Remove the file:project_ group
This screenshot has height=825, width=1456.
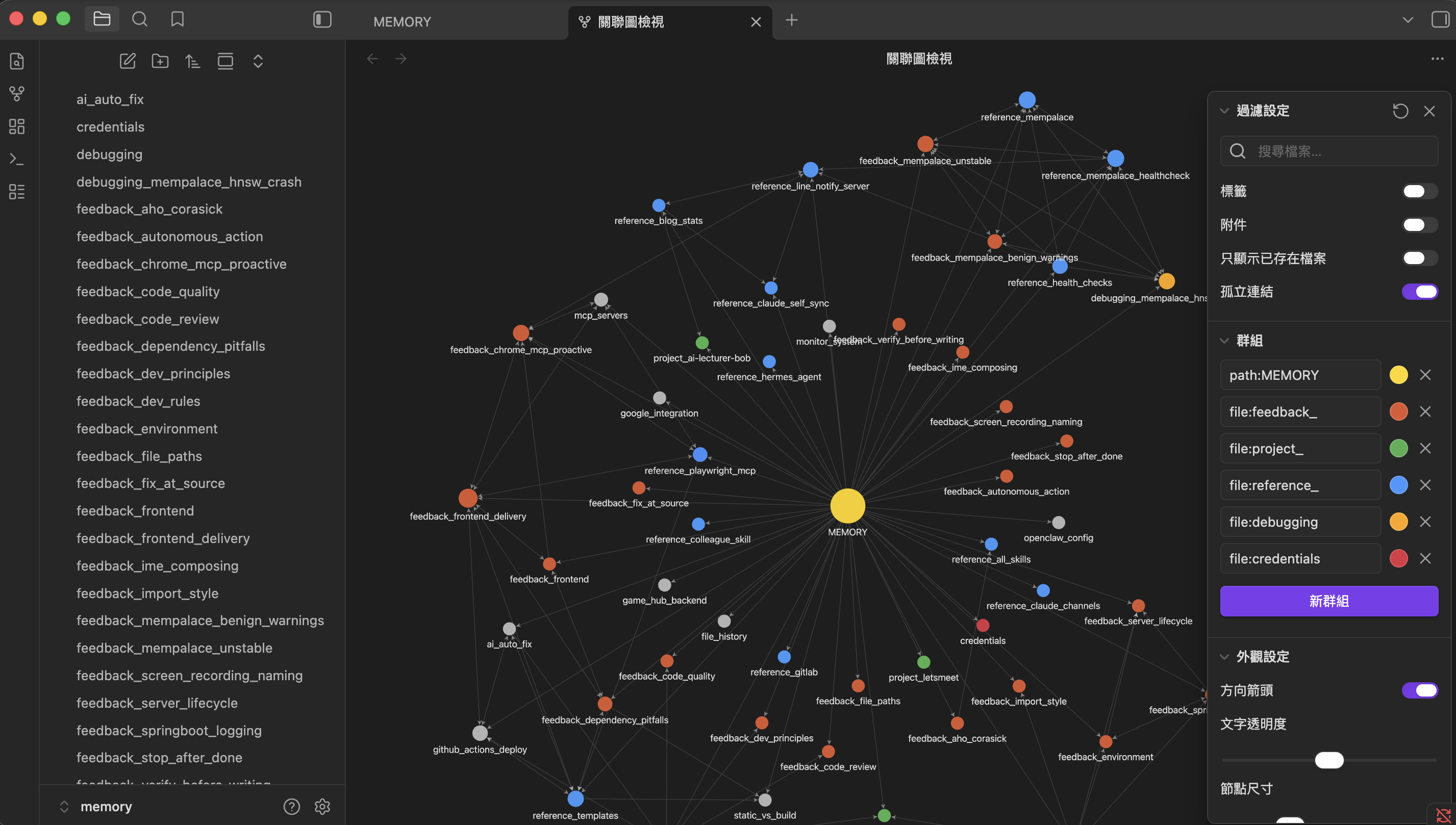1425,448
